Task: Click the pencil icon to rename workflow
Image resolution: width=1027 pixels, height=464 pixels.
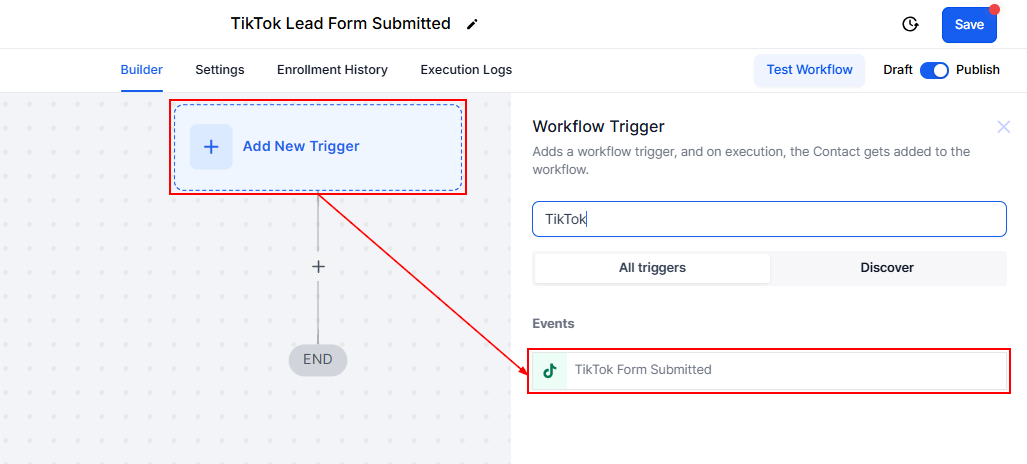Action: 472,24
